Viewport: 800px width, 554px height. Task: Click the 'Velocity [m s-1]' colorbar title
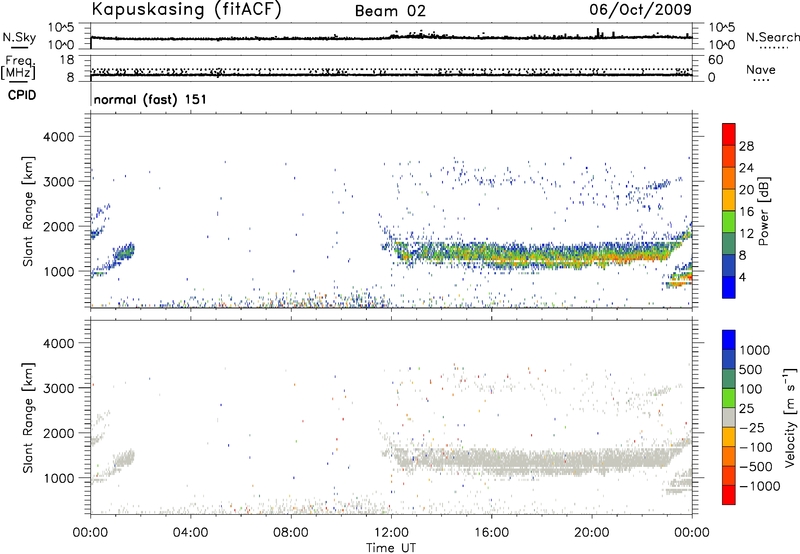point(790,417)
